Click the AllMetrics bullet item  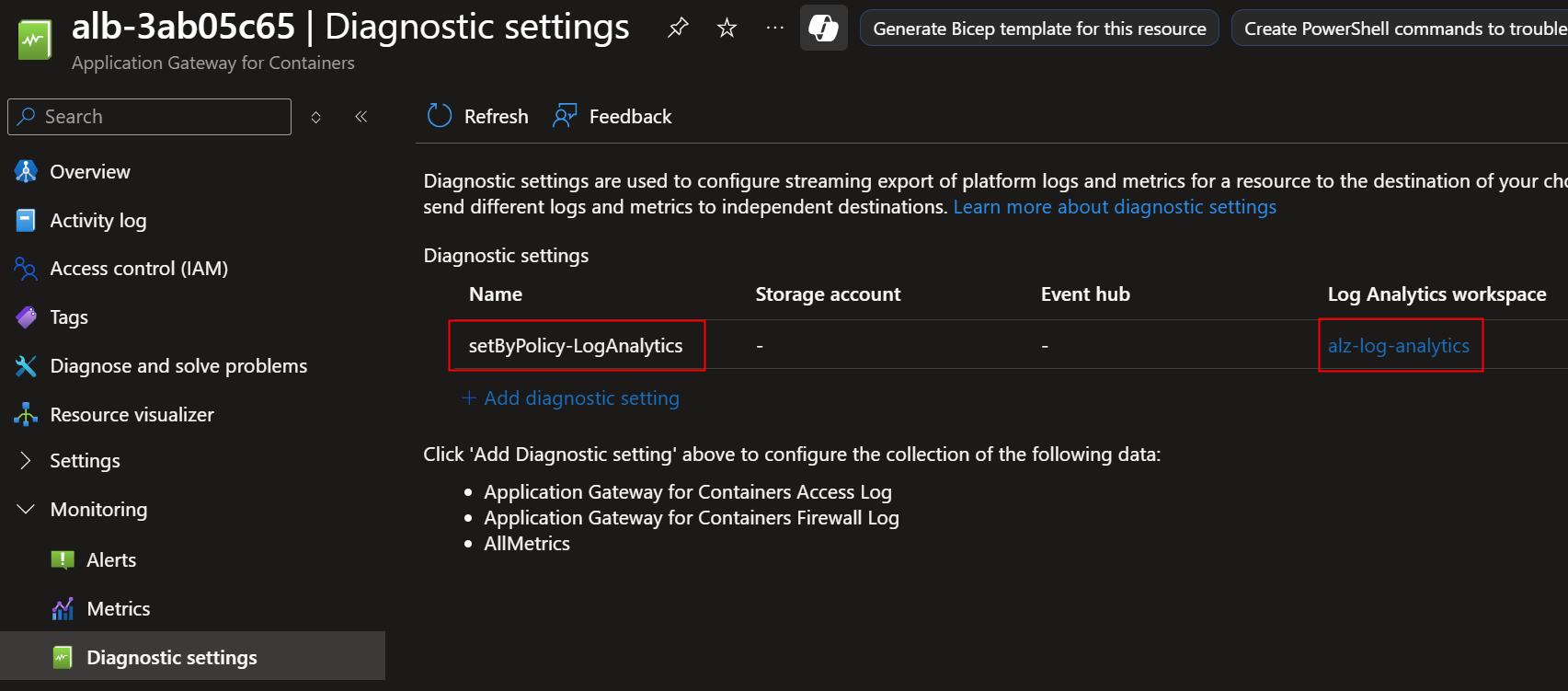pos(527,544)
